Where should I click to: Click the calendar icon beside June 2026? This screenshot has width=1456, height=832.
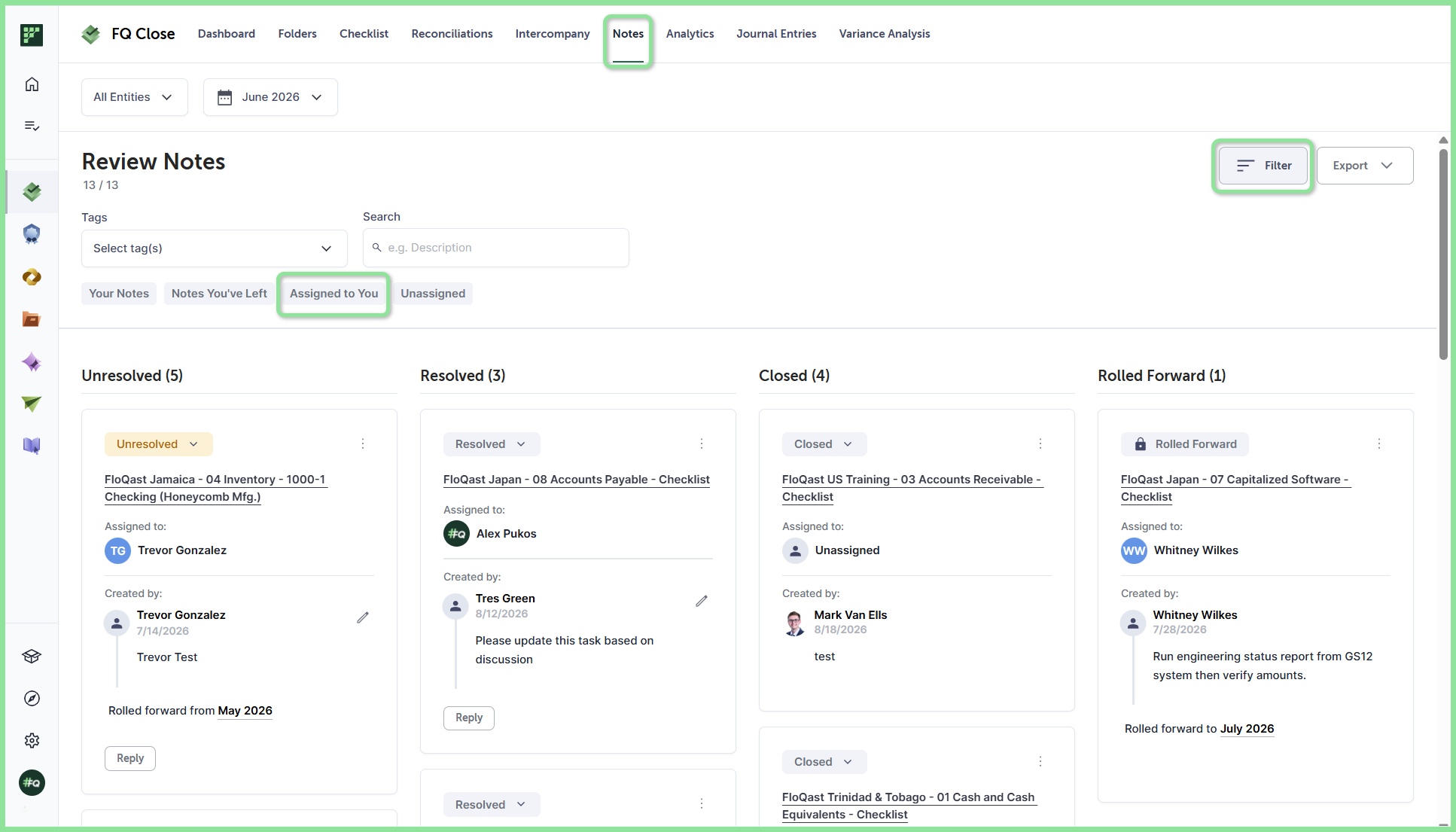(x=224, y=97)
